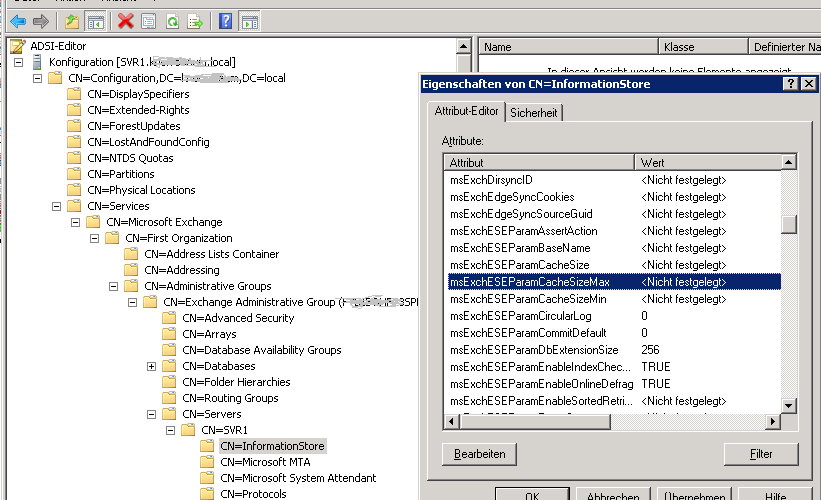Click the Abbrechen button
Screen dimensions: 821x500
(613, 494)
